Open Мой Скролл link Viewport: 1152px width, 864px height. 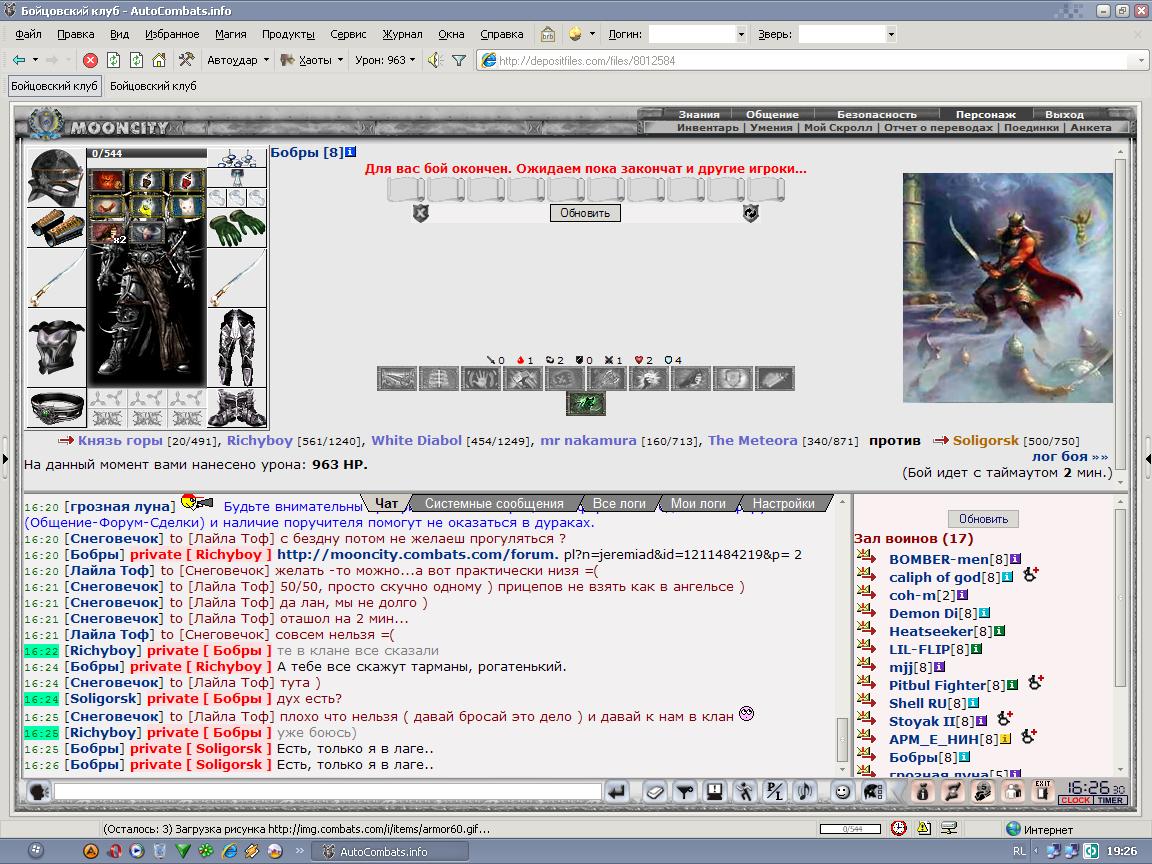pos(838,127)
